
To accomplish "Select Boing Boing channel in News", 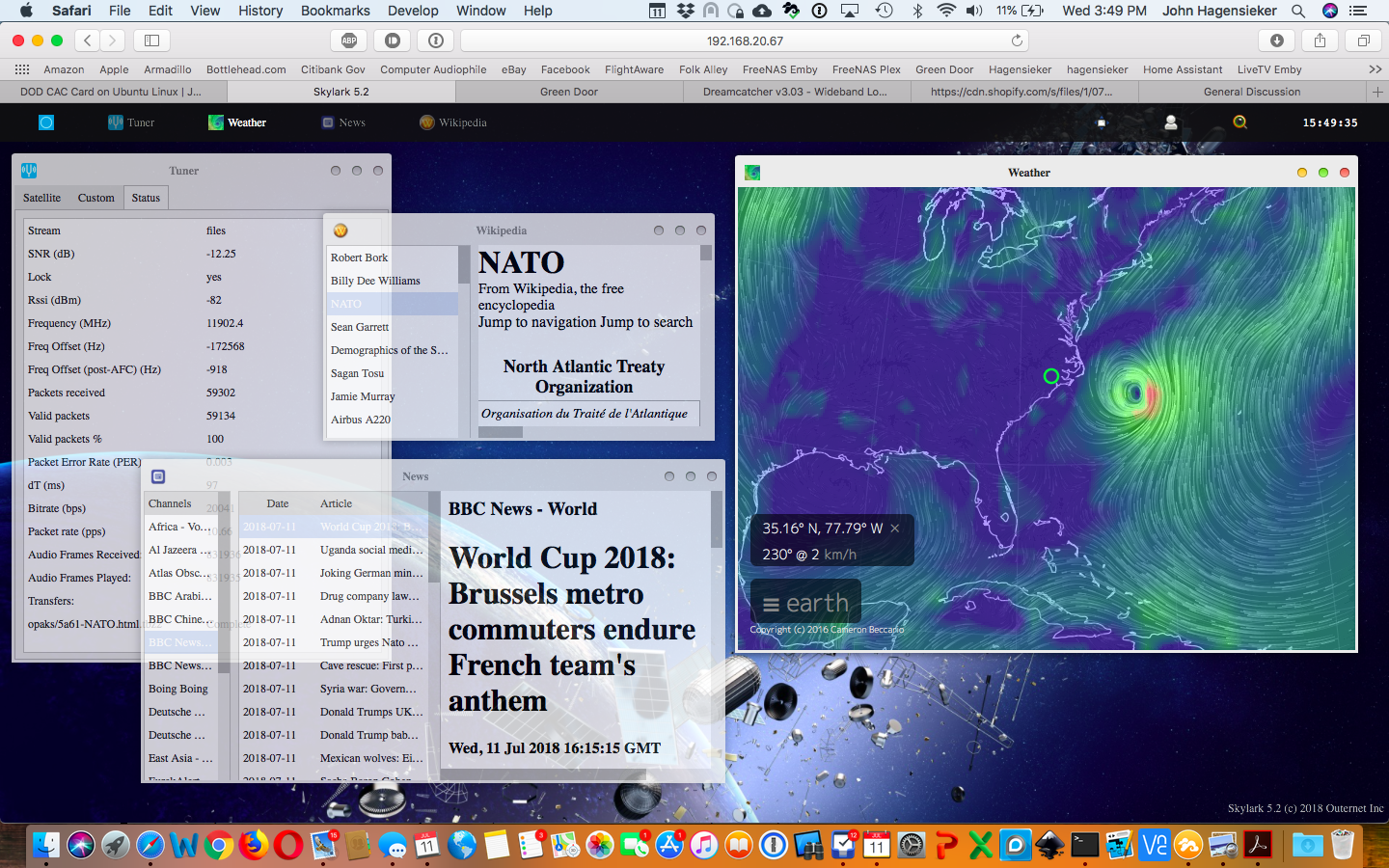I will point(181,689).
